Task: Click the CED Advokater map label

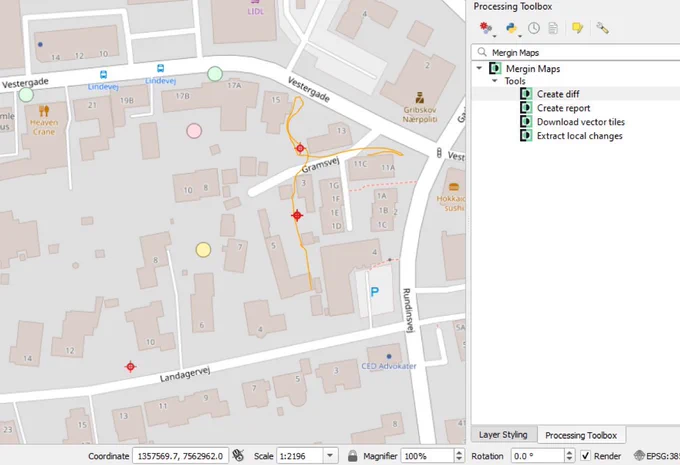Action: [389, 366]
